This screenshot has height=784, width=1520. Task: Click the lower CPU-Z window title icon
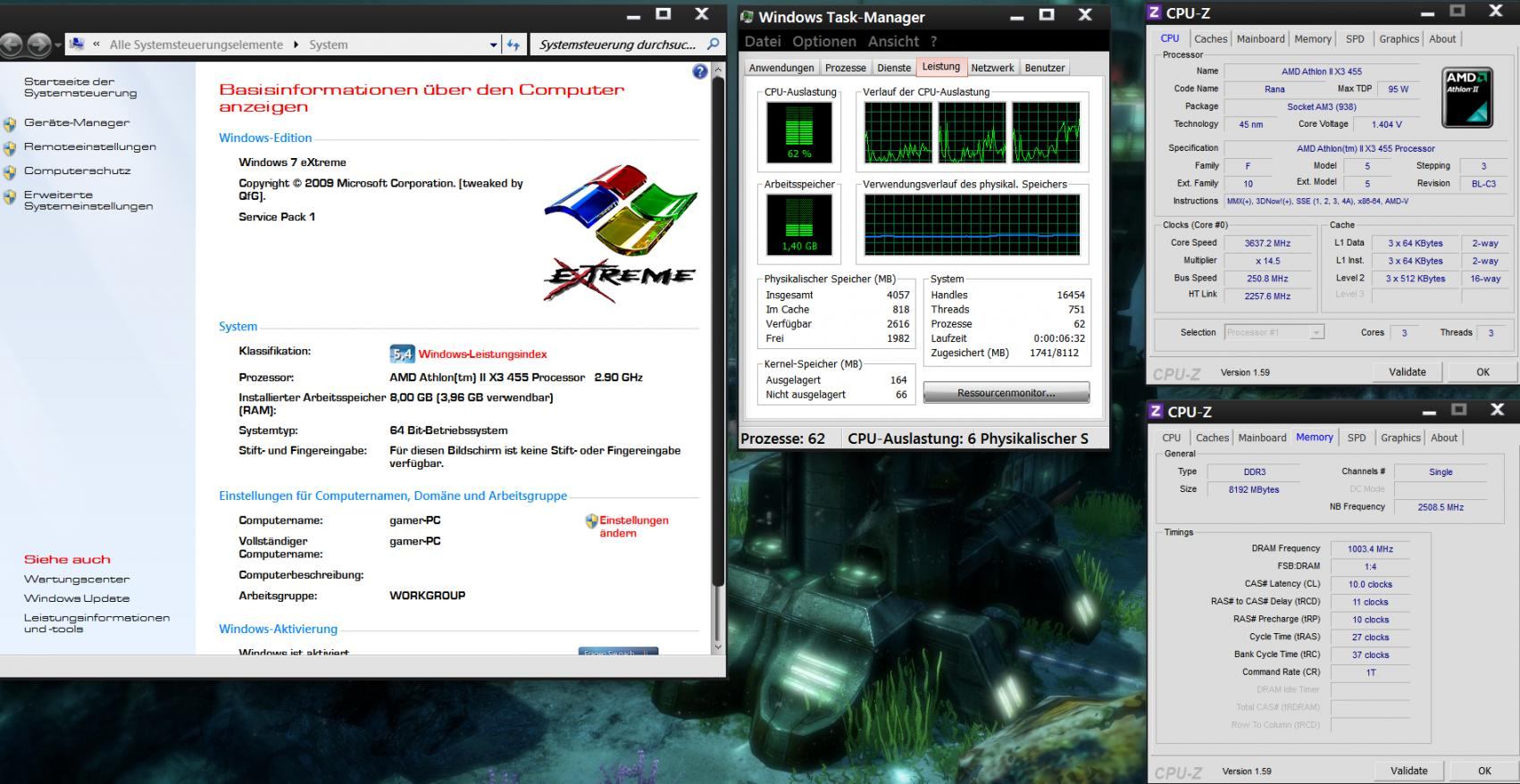1156,411
